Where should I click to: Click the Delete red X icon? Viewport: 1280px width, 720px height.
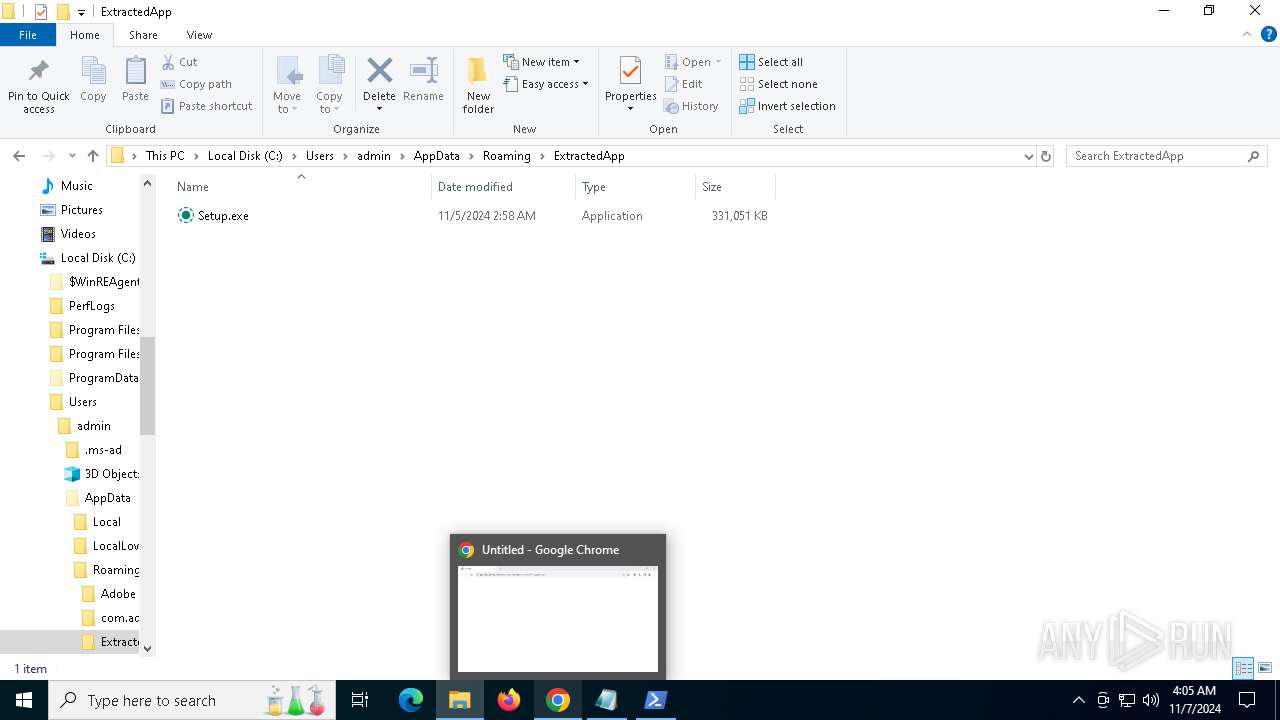click(379, 70)
